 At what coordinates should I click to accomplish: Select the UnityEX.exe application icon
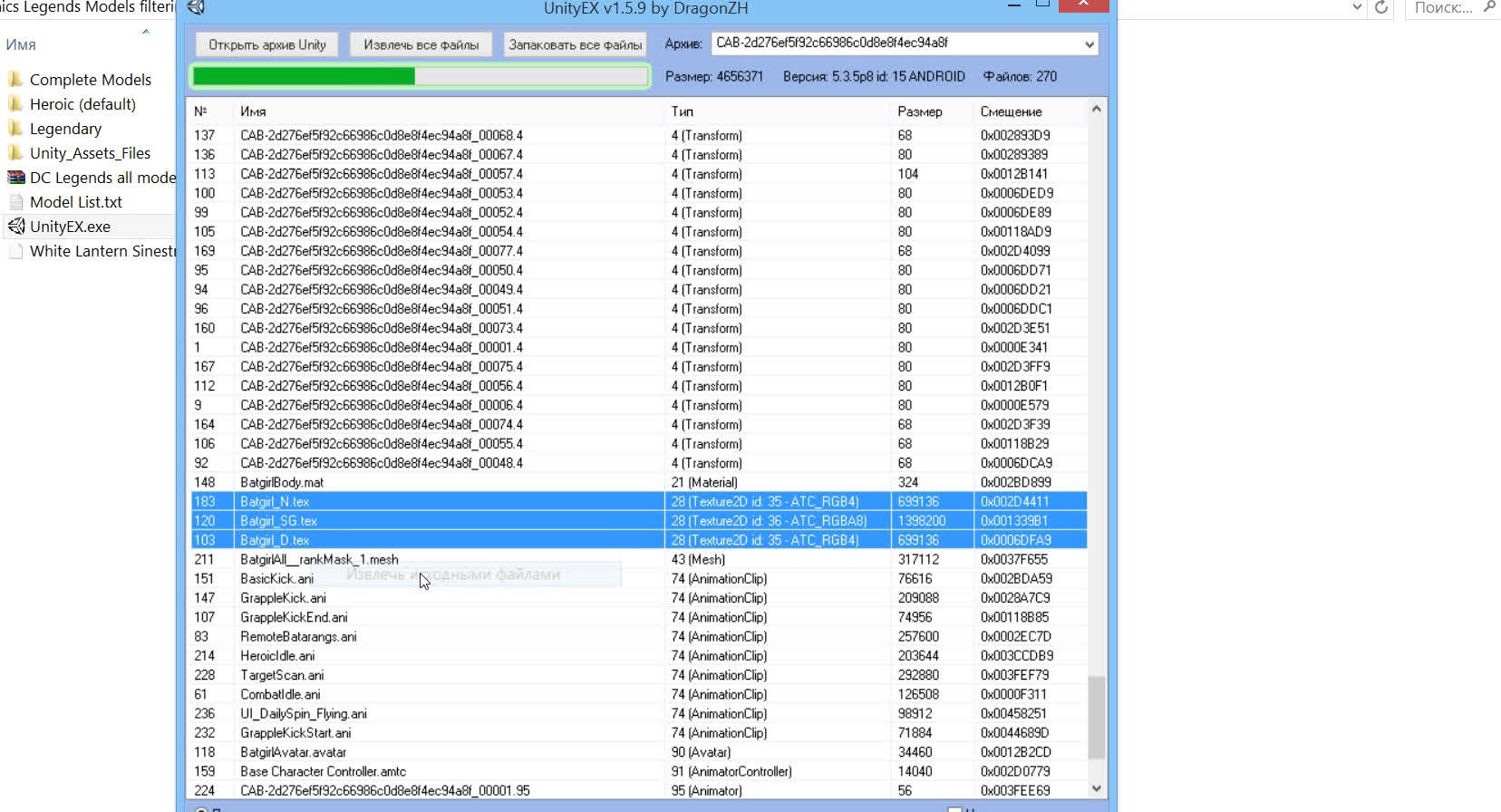pyautogui.click(x=15, y=227)
